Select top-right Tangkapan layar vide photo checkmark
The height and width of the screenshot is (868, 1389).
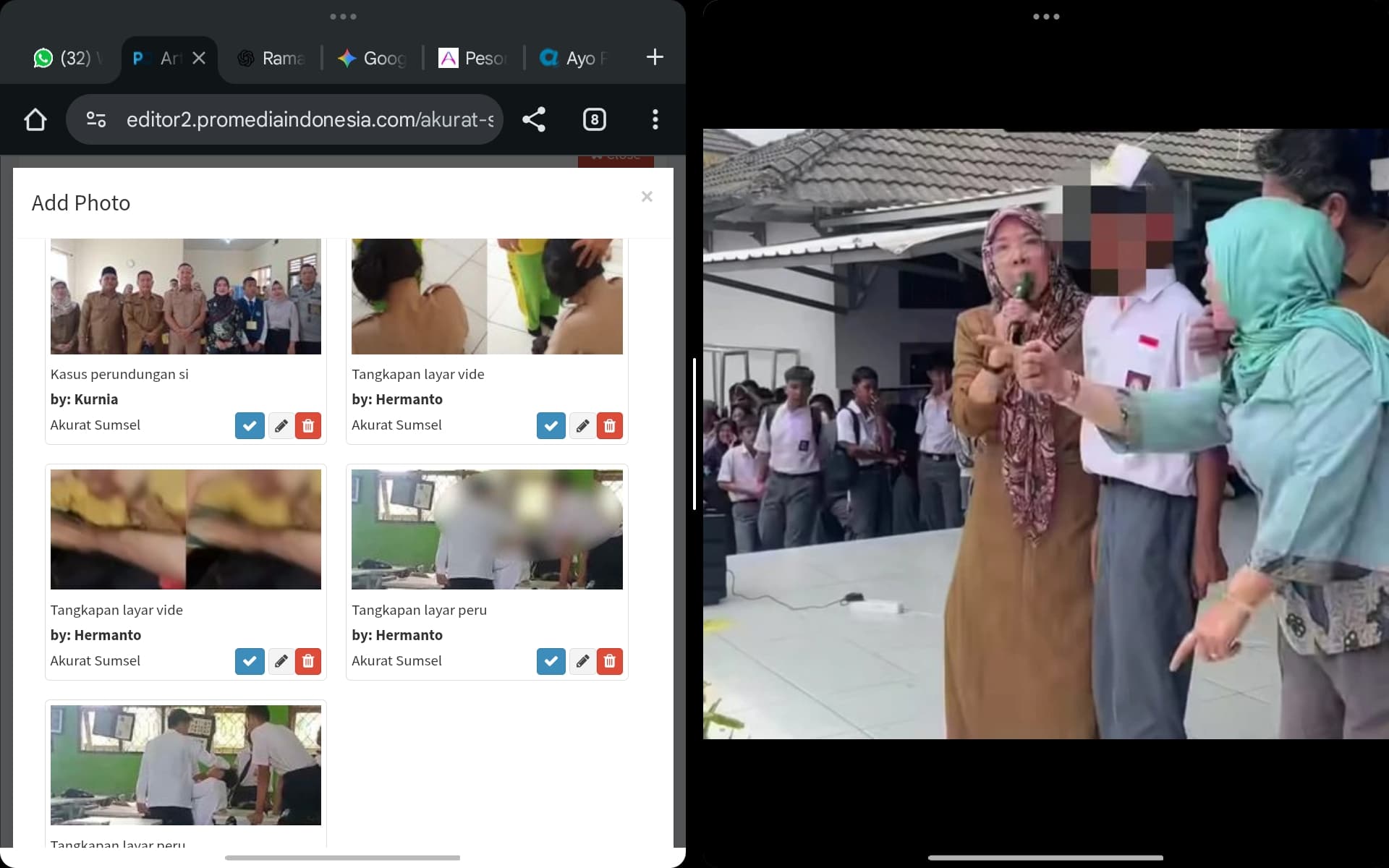551,425
